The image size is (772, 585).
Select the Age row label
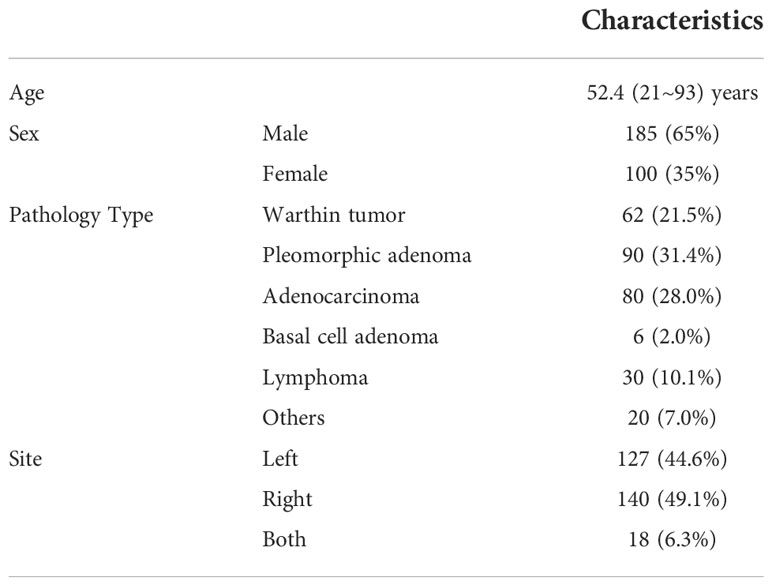pos(27,94)
